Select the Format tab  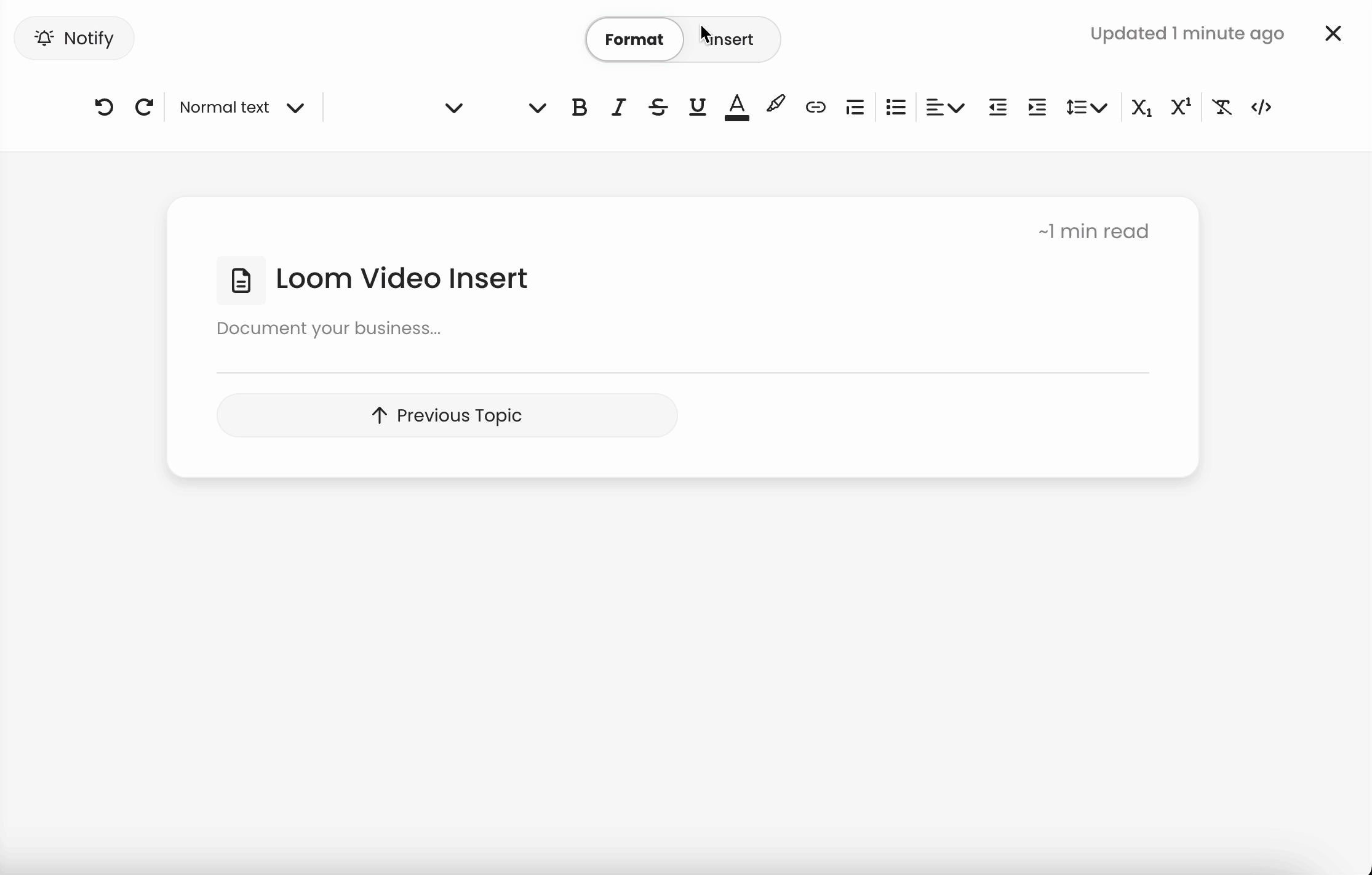click(x=634, y=39)
